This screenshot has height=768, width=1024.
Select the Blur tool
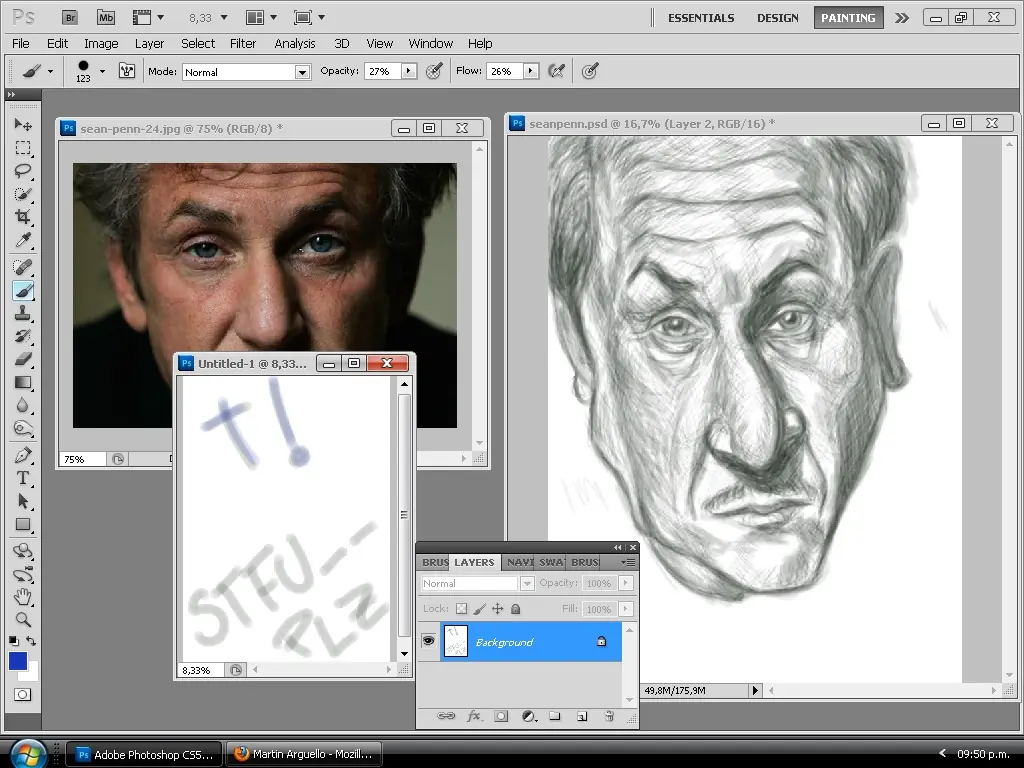pos(23,406)
